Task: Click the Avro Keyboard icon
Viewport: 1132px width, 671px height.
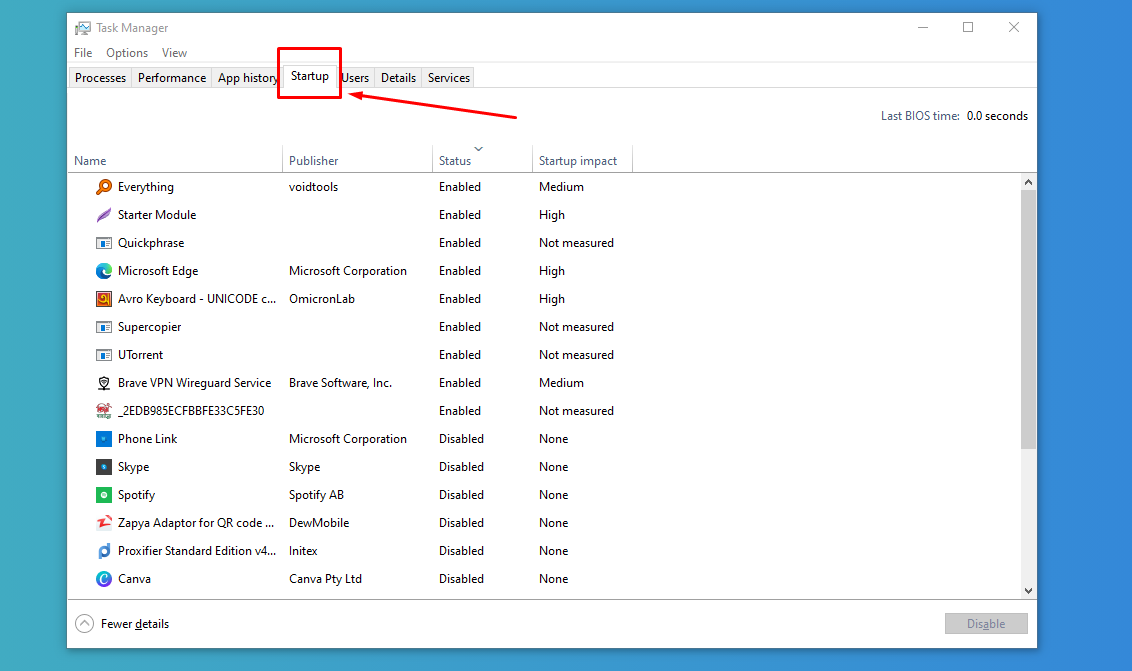Action: click(104, 298)
